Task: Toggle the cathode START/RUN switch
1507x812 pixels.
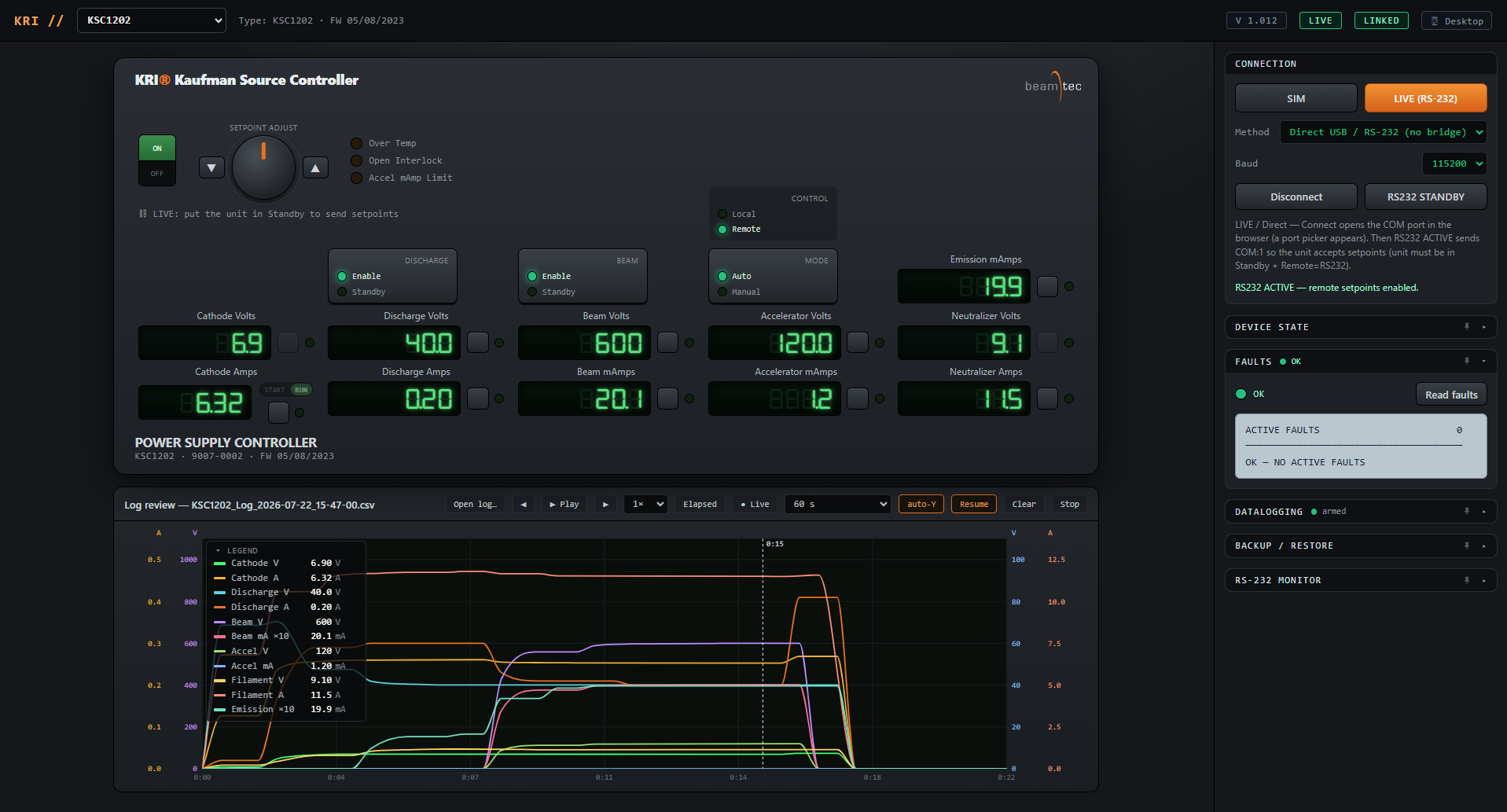Action: [x=287, y=390]
